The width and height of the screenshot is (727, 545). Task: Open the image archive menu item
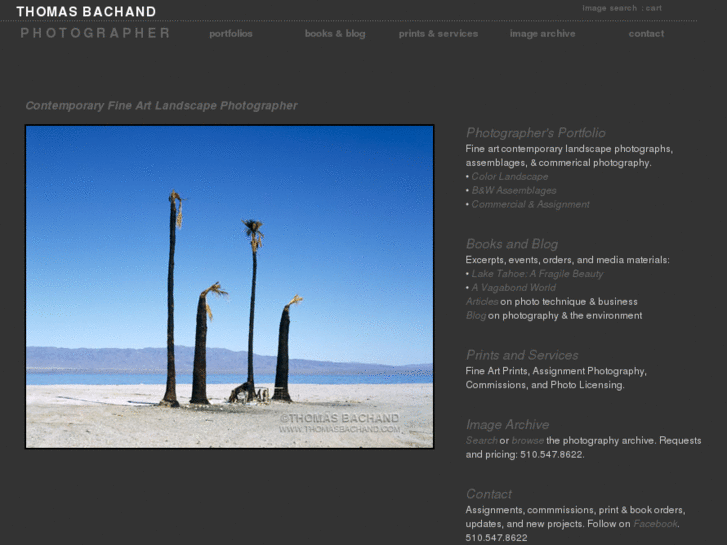542,34
